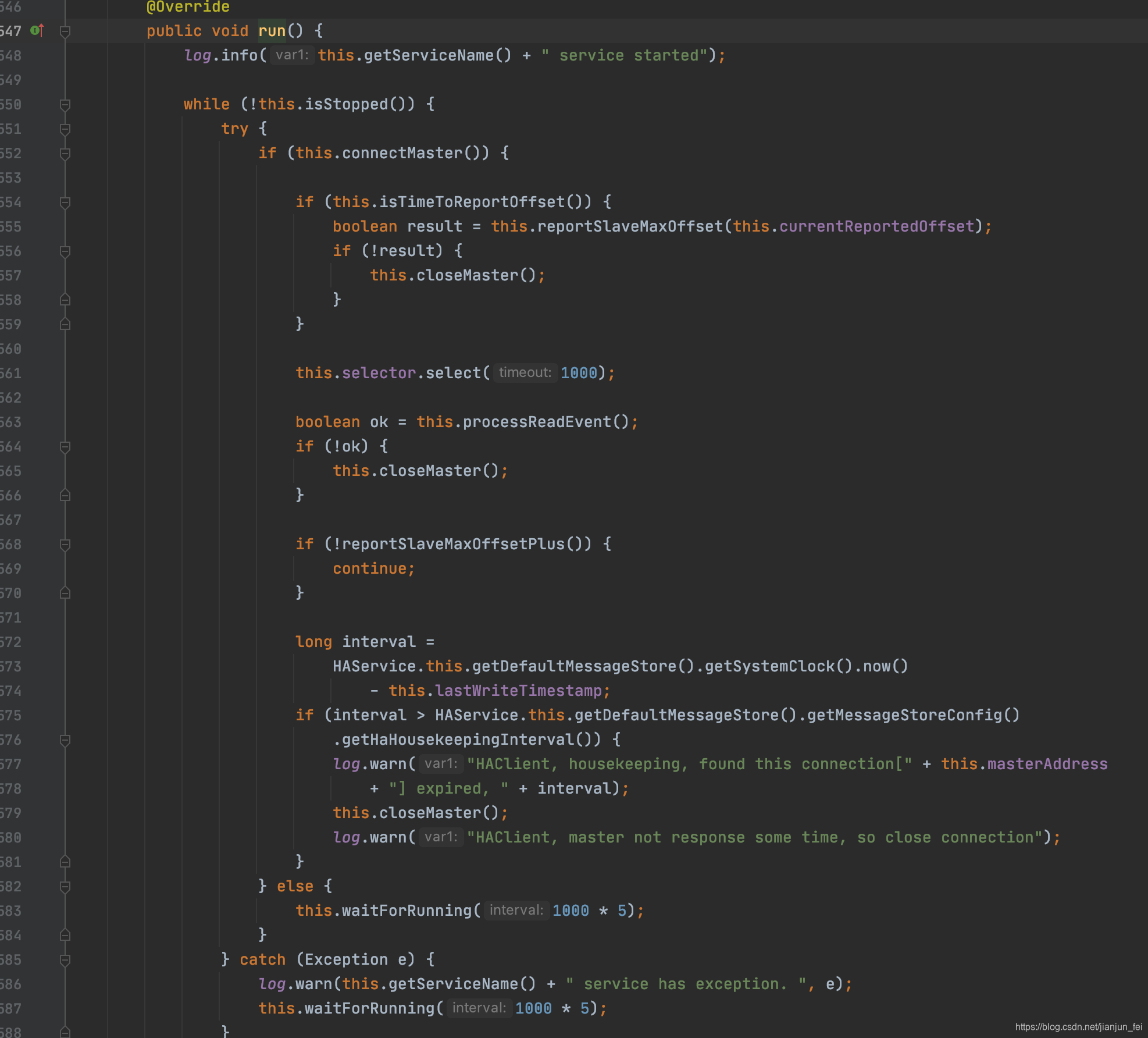Viewport: 1148px width, 1038px height.
Task: Collapse the run() method fold marker
Action: click(x=65, y=31)
